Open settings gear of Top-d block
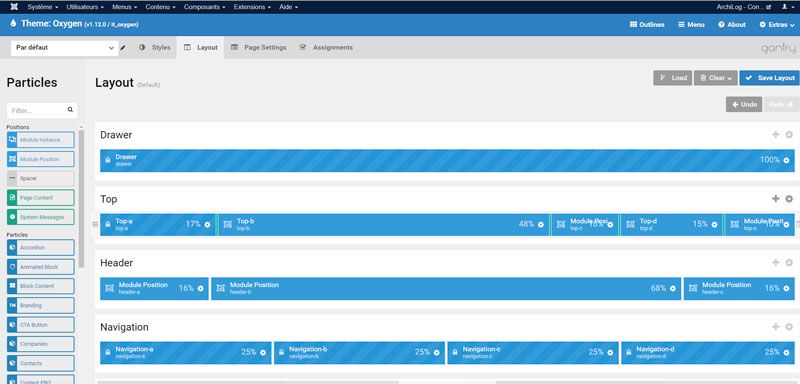The width and height of the screenshot is (800, 384). [714, 224]
